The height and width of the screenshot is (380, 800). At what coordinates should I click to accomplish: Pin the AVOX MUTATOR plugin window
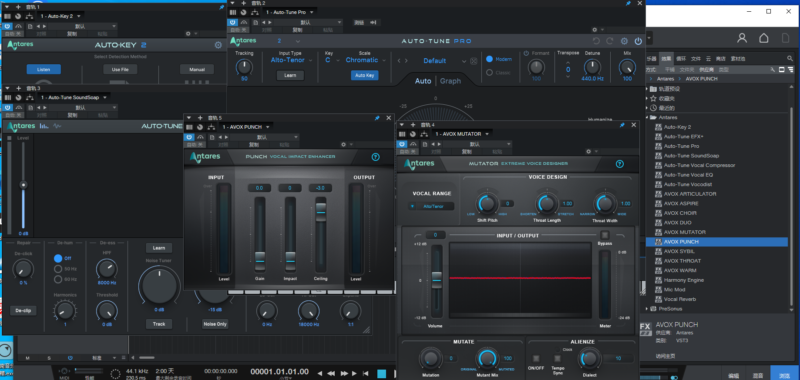(622, 125)
